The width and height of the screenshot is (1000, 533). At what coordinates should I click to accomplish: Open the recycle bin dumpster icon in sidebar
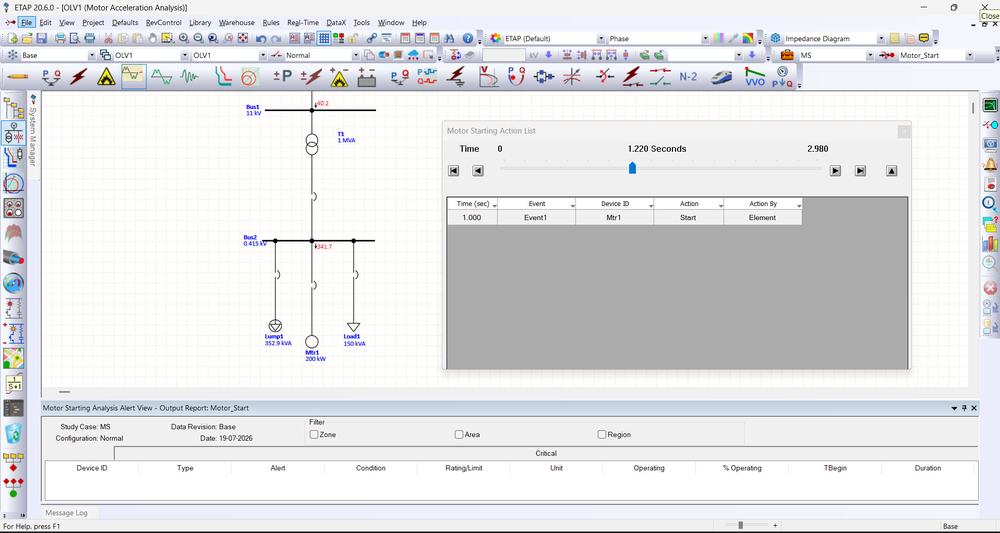click(13, 434)
